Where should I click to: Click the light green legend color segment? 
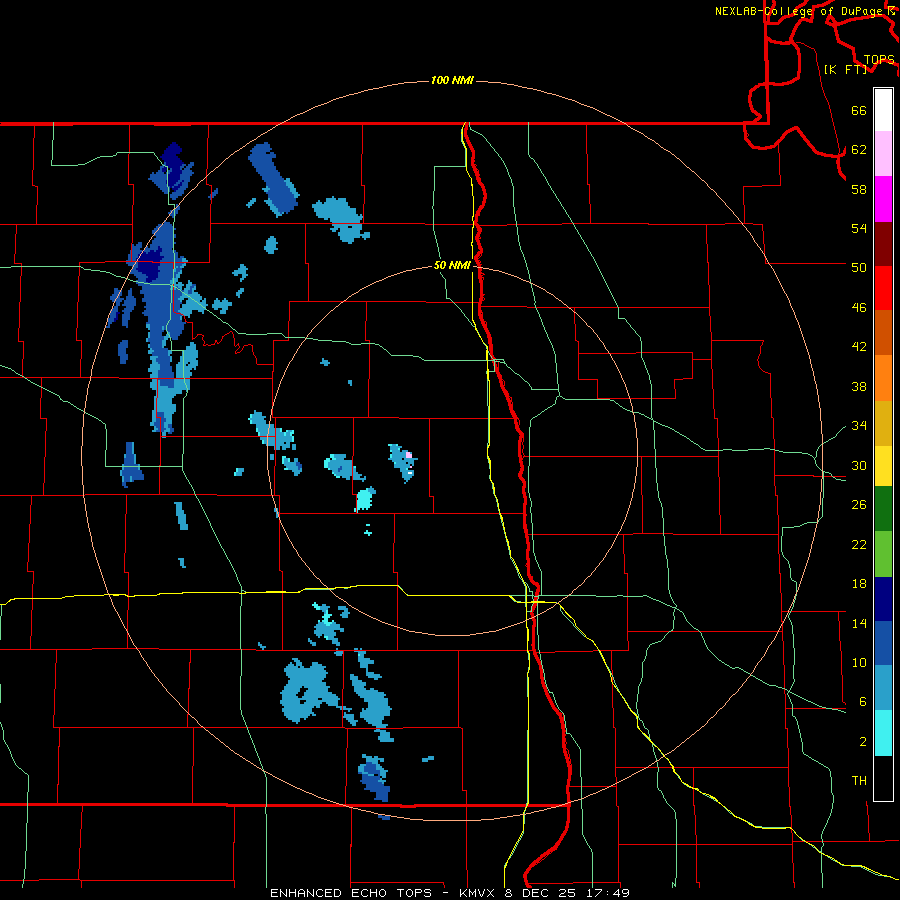coord(883,554)
